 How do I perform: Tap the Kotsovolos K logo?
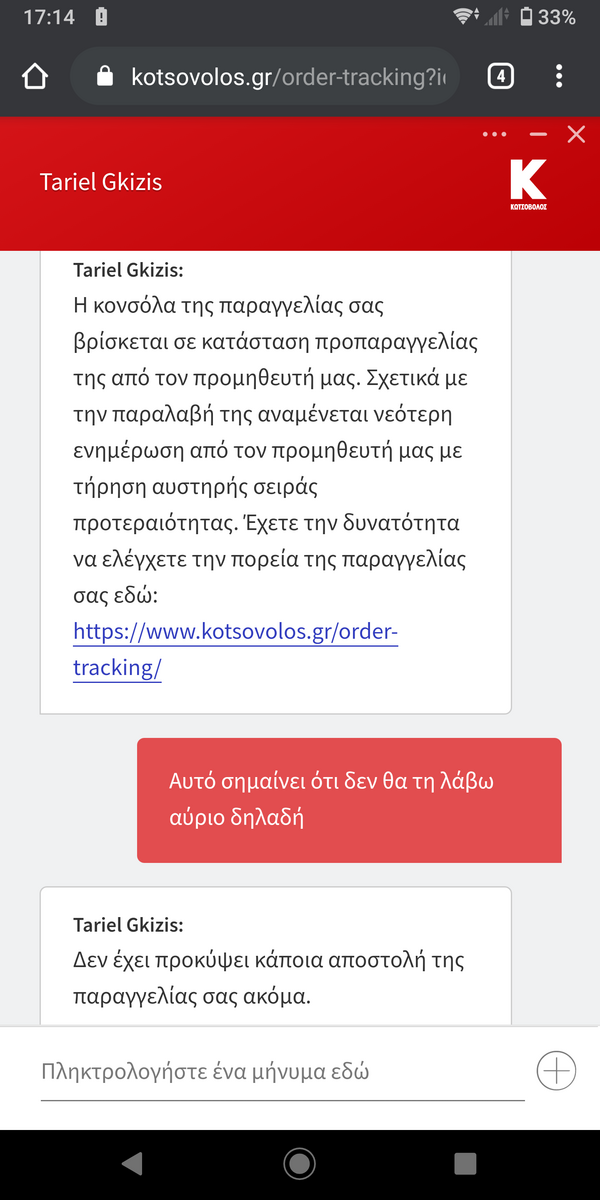pyautogui.click(x=528, y=183)
